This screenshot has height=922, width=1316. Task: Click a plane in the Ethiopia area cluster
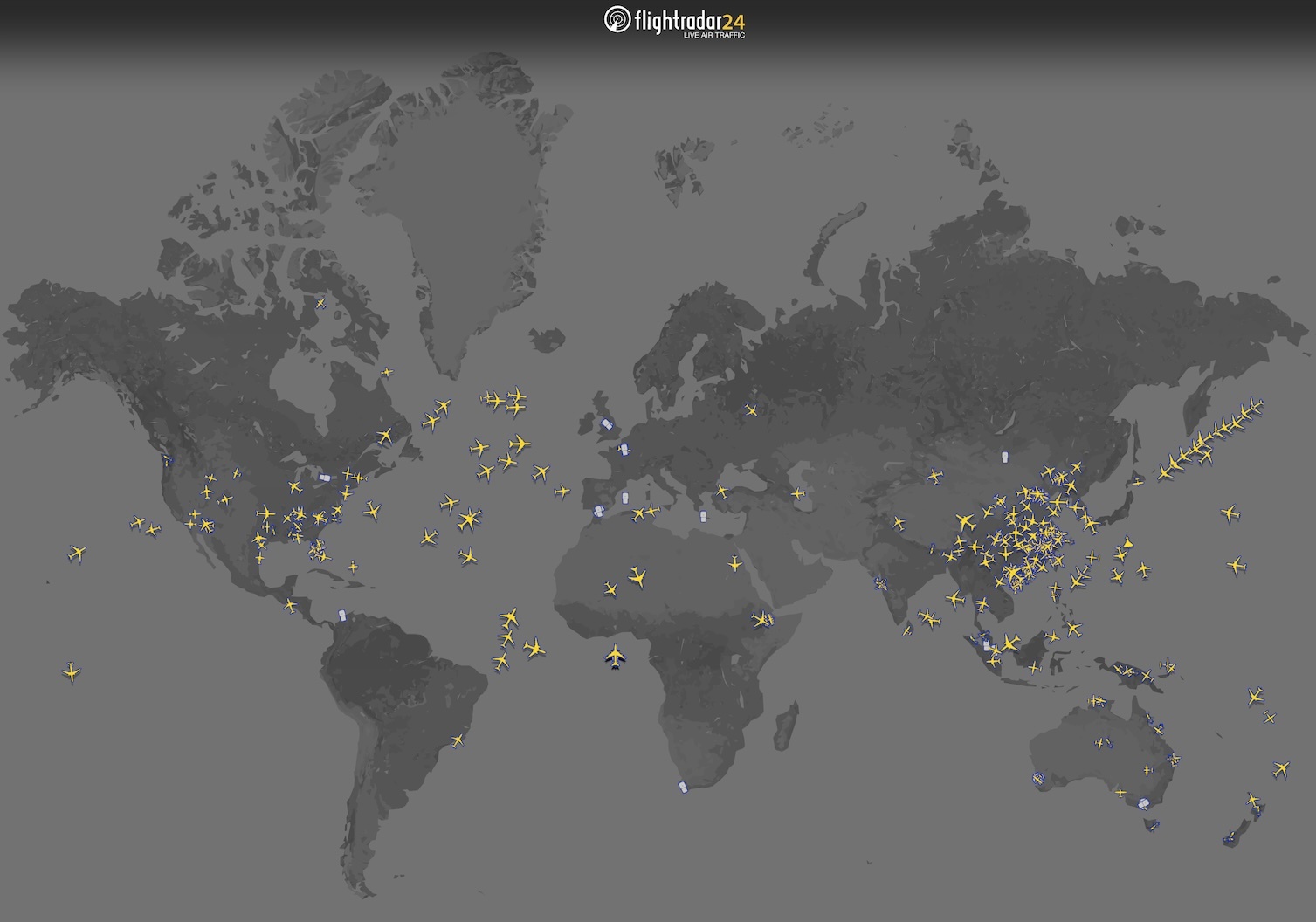[761, 622]
